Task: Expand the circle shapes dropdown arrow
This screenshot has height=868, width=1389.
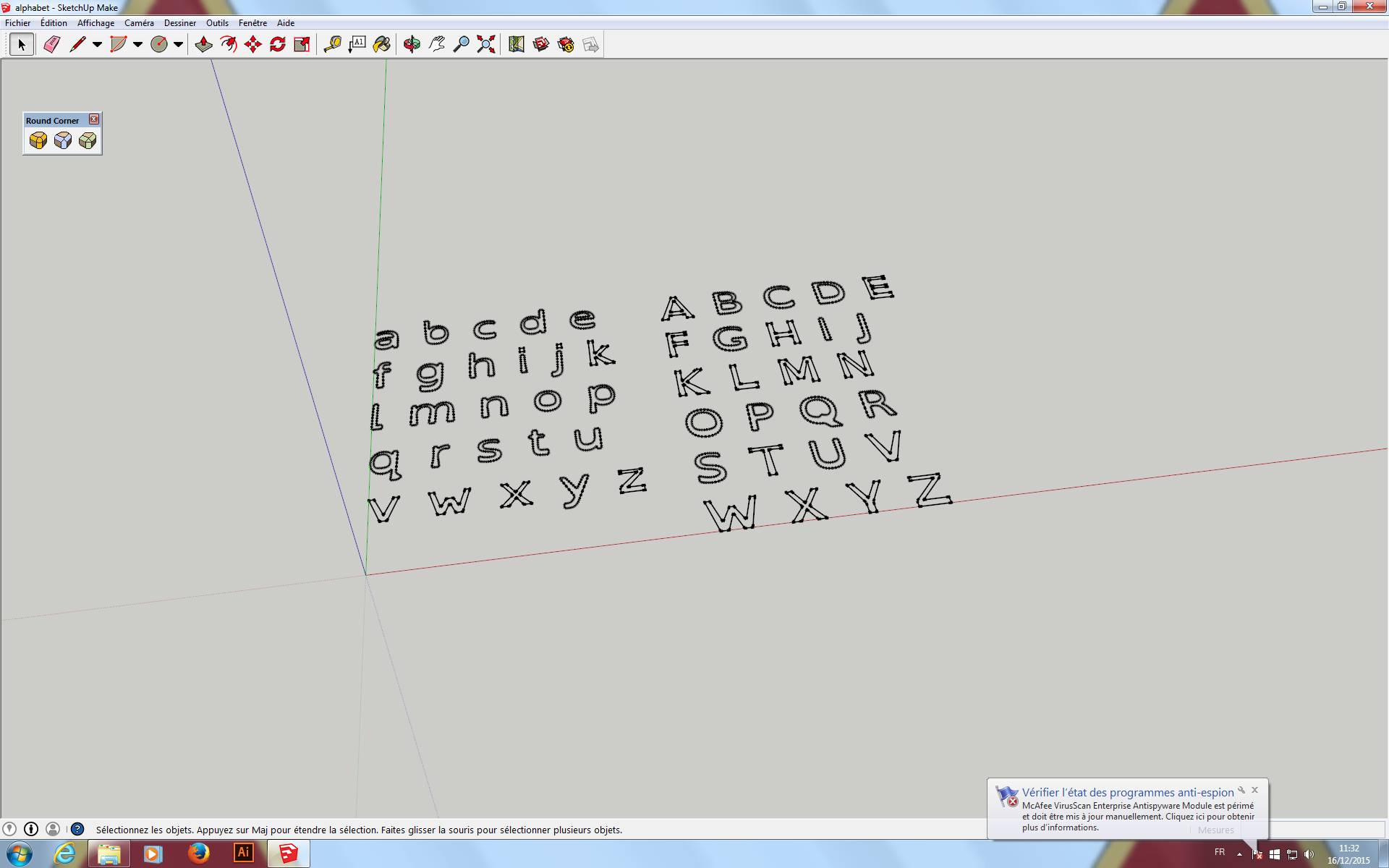Action: click(x=178, y=45)
